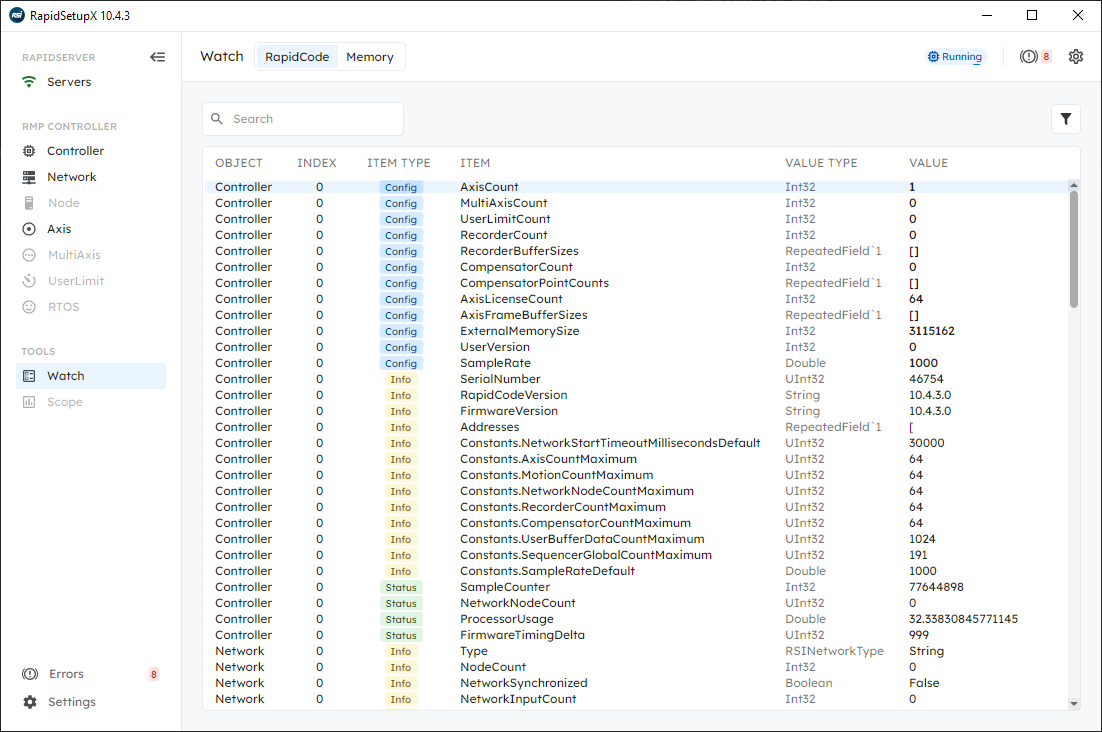Viewport: 1102px width, 732px height.
Task: Click the Scope chart icon
Action: click(29, 402)
